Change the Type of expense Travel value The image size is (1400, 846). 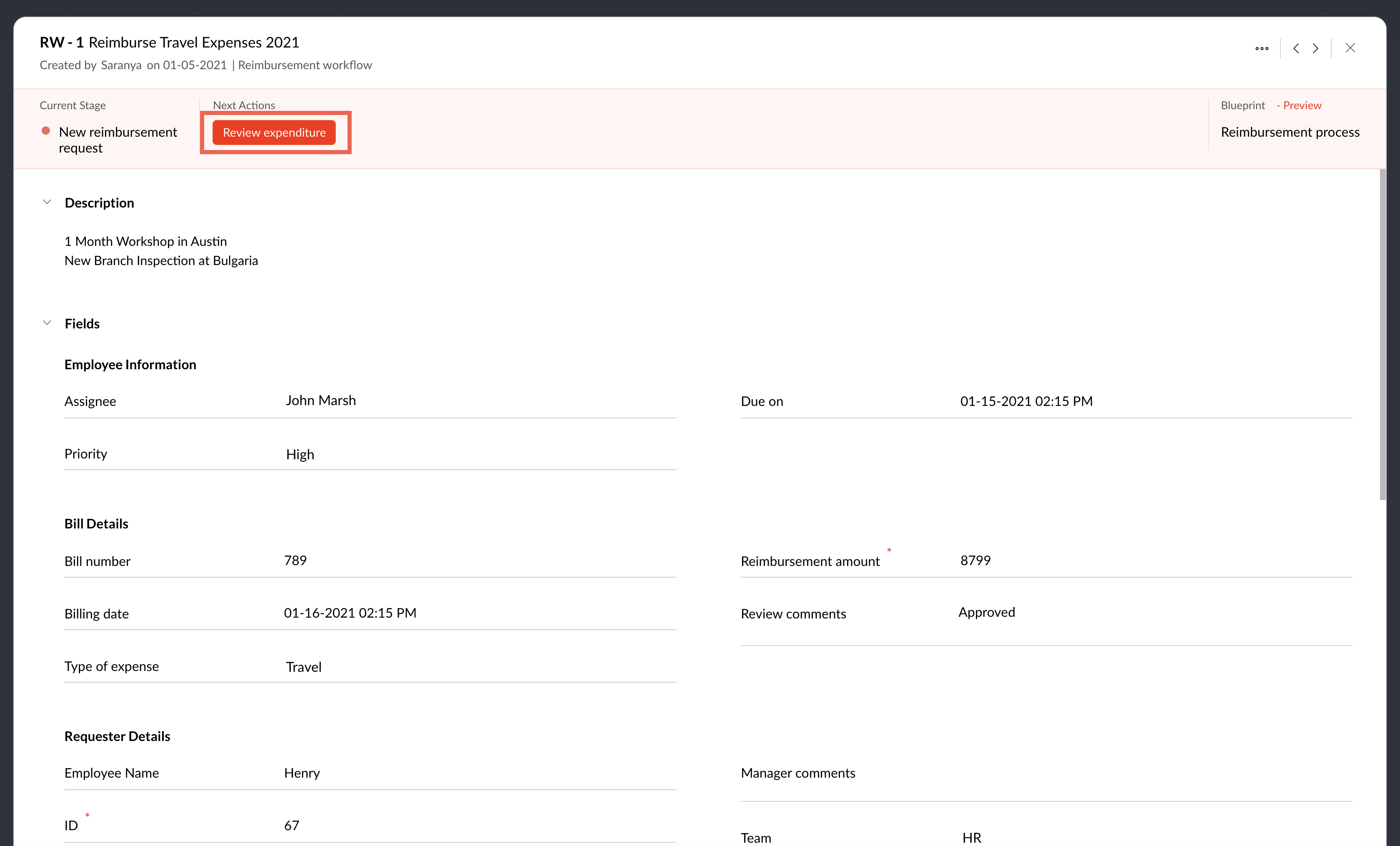coord(303,666)
